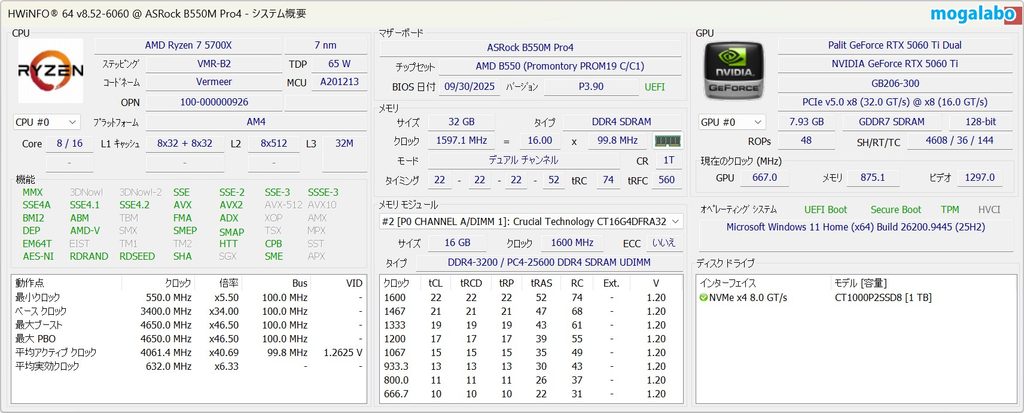
Task: Select the 最大ブースト operating point row
Action: [189, 325]
